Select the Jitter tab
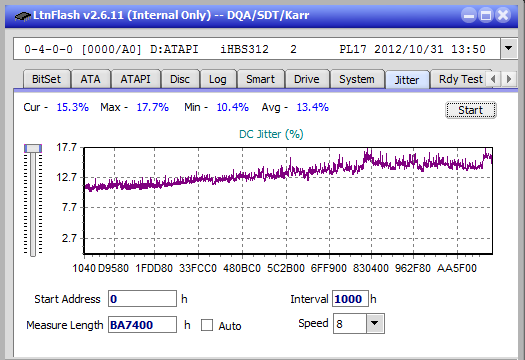 coord(407,80)
